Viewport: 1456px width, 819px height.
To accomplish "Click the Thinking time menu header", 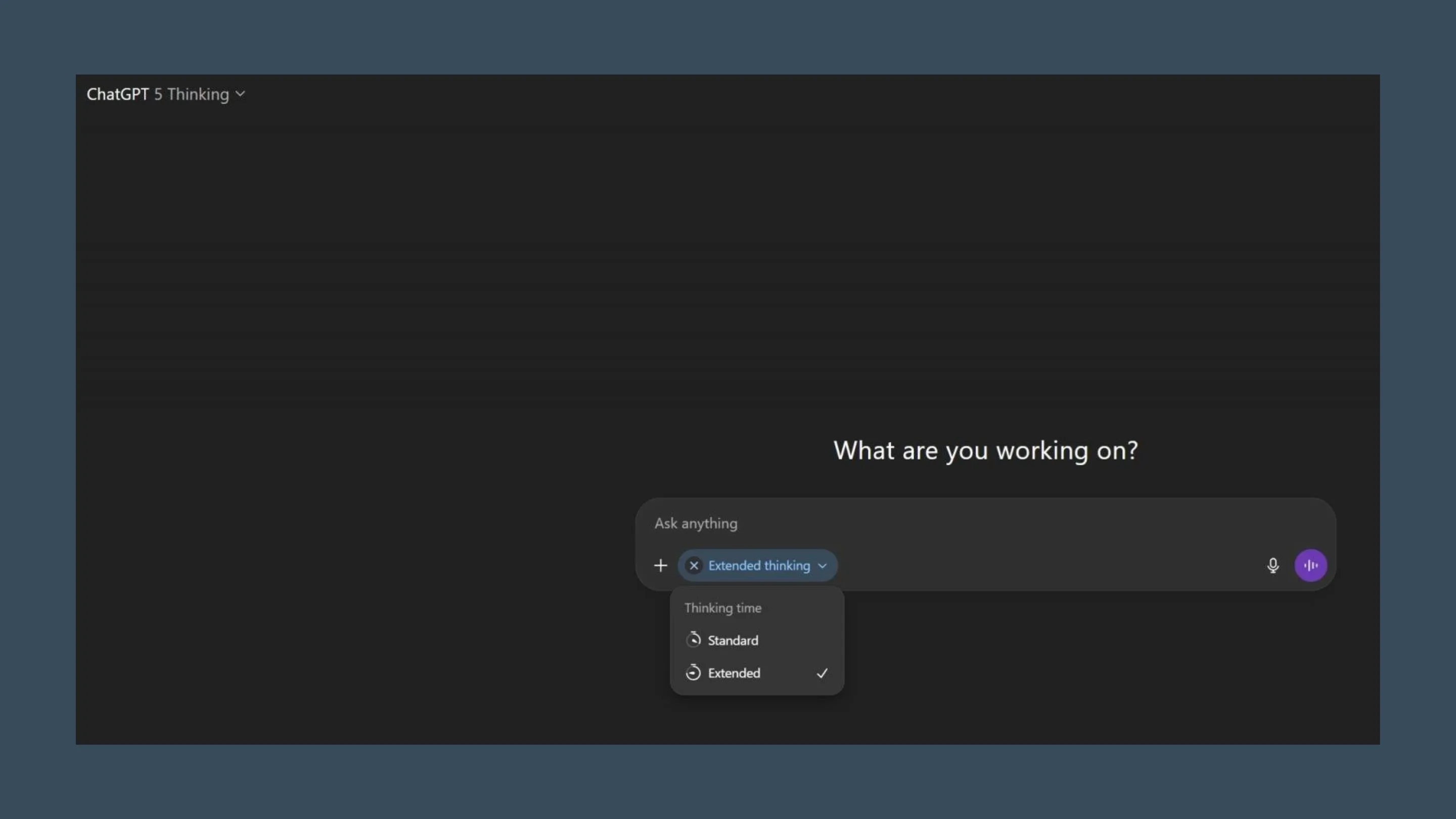I will (722, 608).
